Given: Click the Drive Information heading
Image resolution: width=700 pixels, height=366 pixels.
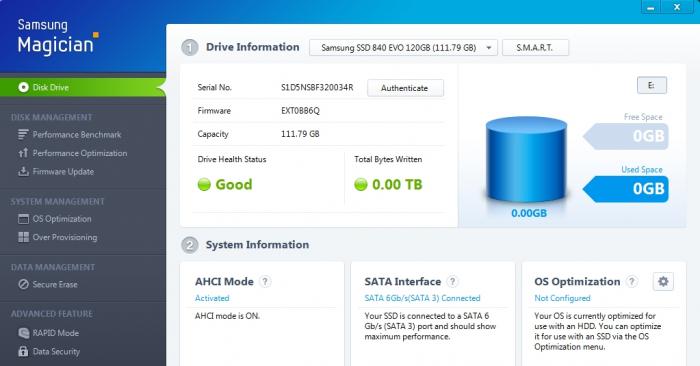Looking at the screenshot, I should tap(253, 47).
